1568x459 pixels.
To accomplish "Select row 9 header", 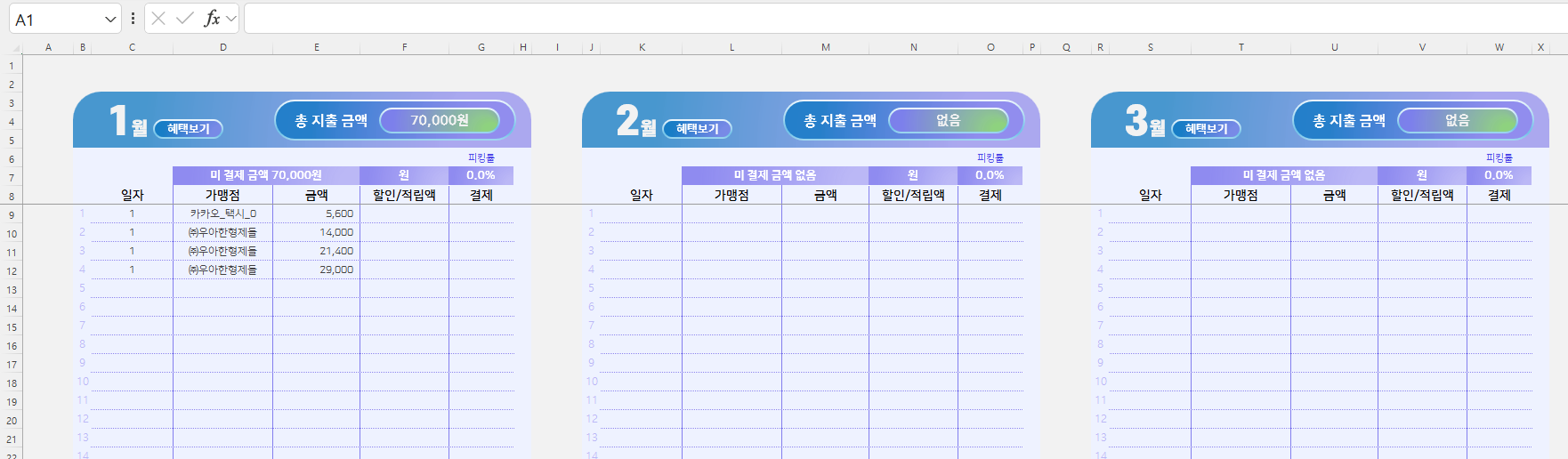I will 12,215.
